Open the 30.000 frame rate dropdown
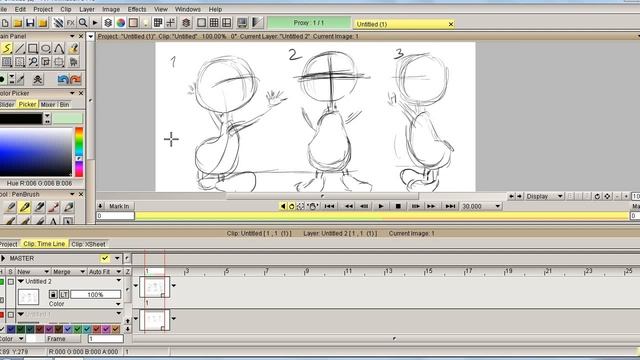This screenshot has height=360, width=640. pyautogui.click(x=481, y=207)
